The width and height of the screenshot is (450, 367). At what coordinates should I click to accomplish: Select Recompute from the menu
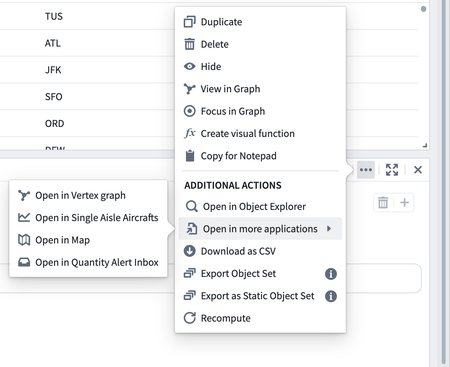(260, 318)
